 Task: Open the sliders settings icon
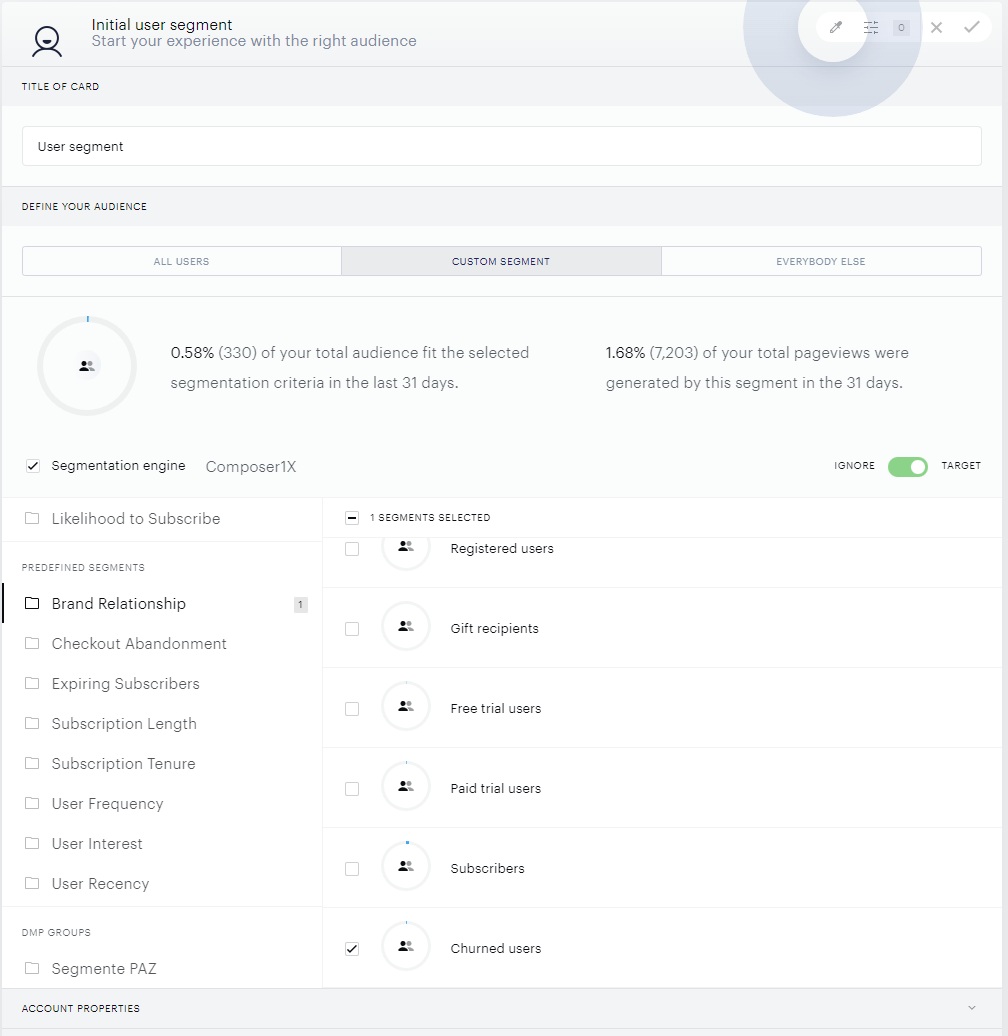click(871, 27)
